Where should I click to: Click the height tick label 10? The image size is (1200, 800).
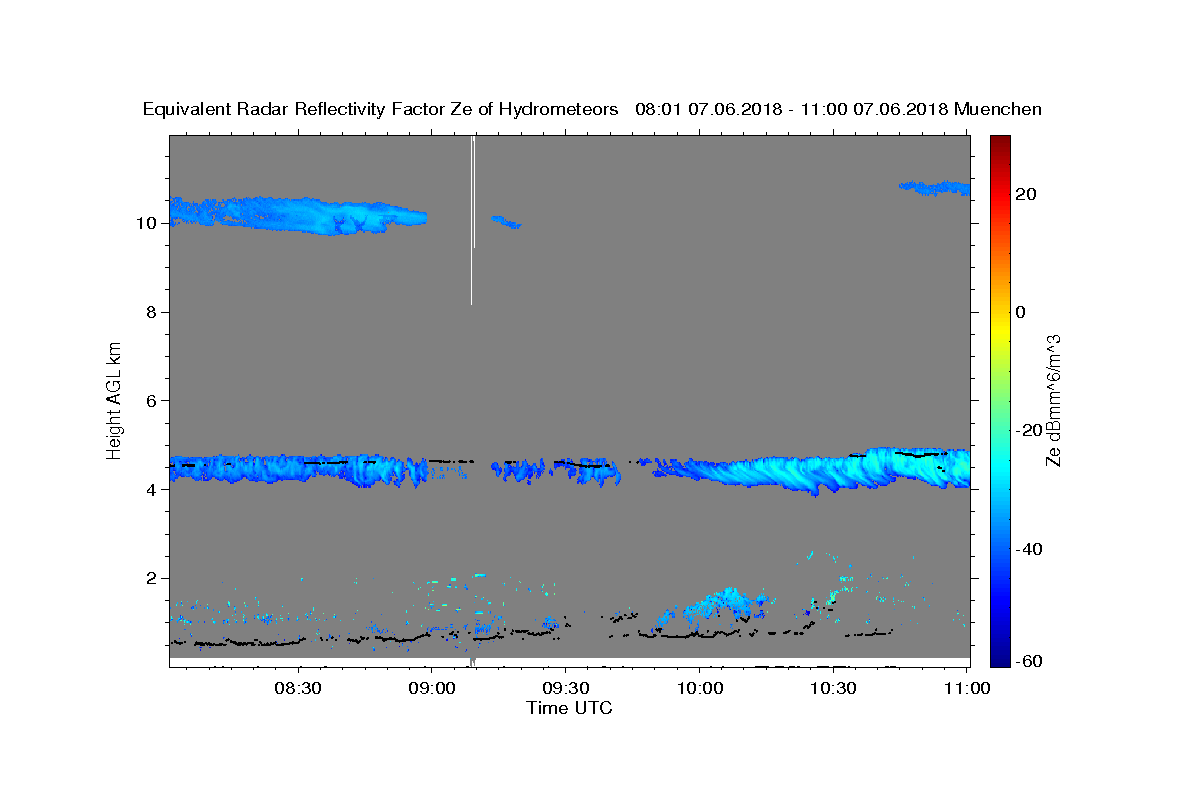point(148,223)
